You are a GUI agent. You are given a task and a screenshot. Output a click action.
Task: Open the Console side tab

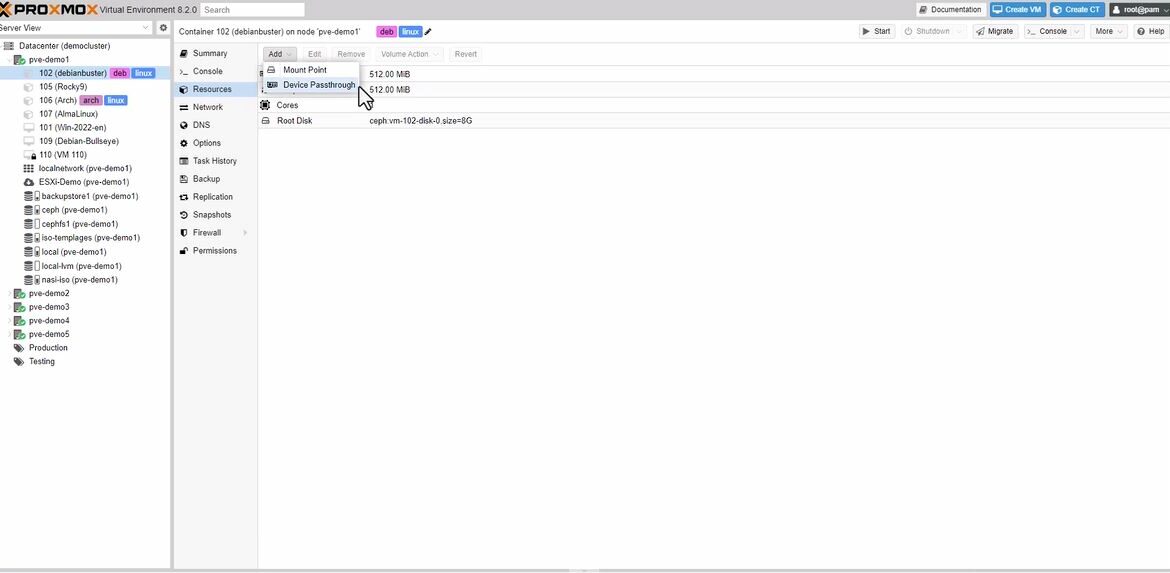215,71
